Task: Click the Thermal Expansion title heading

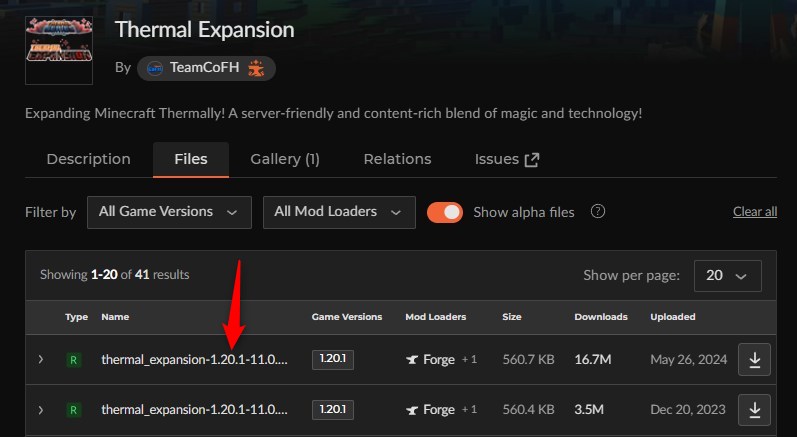Action: coord(205,29)
